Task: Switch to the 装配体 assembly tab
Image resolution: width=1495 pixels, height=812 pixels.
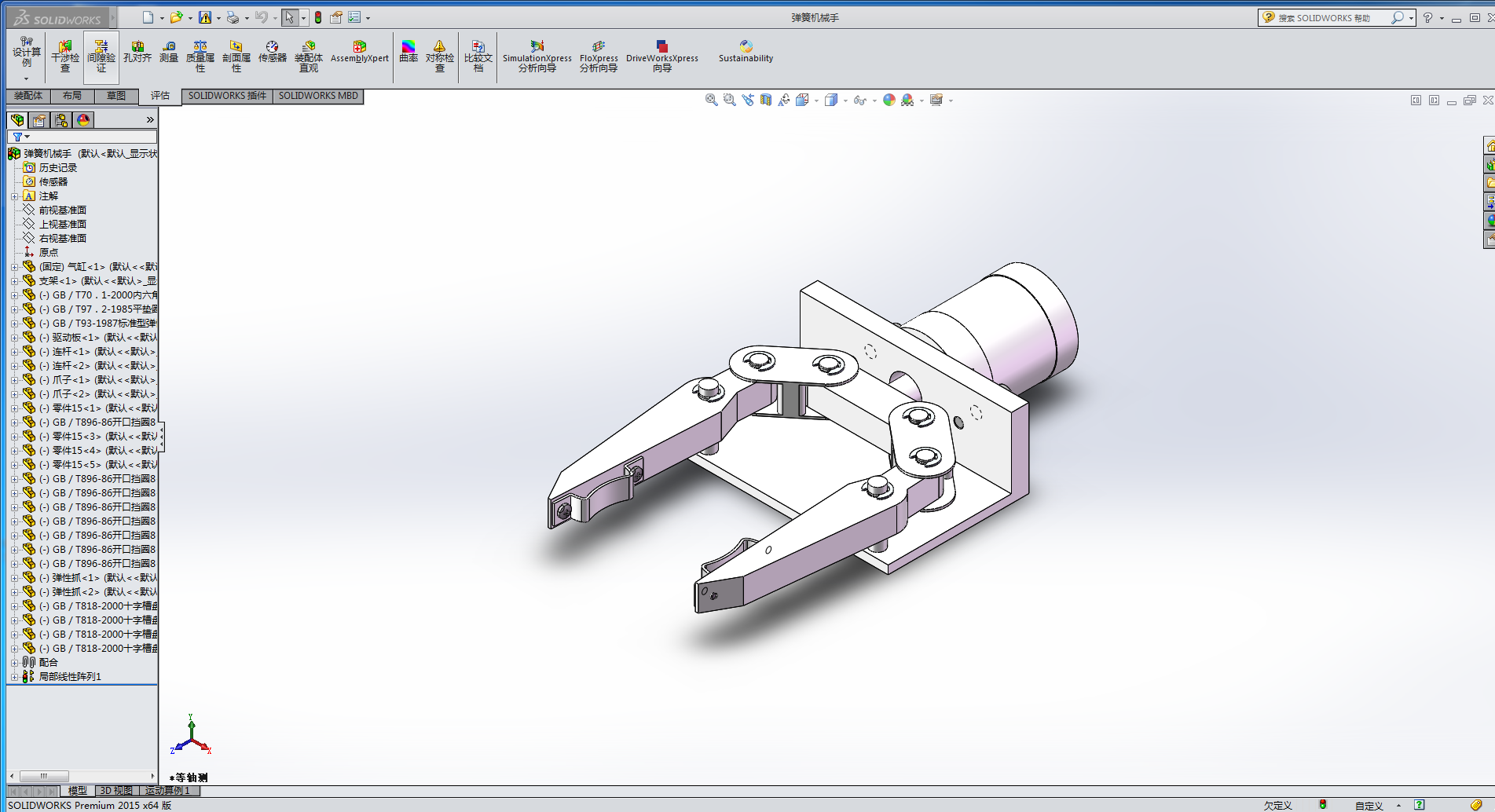Action: pyautogui.click(x=28, y=96)
